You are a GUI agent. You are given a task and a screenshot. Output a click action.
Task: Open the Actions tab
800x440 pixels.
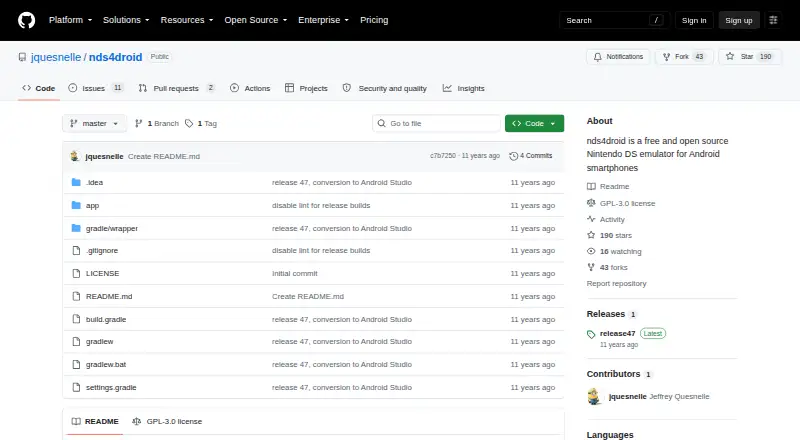(x=250, y=88)
